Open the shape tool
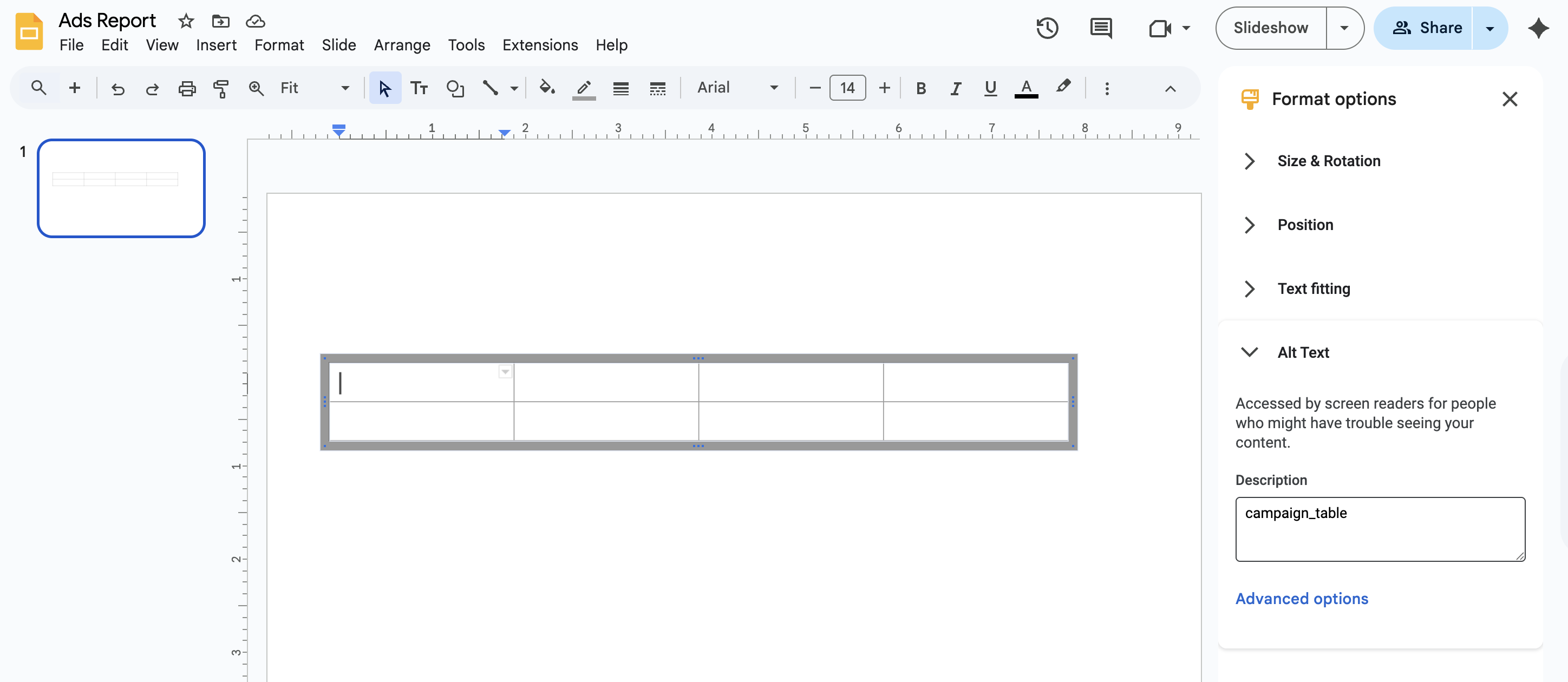Image resolution: width=1568 pixels, height=682 pixels. click(x=455, y=88)
